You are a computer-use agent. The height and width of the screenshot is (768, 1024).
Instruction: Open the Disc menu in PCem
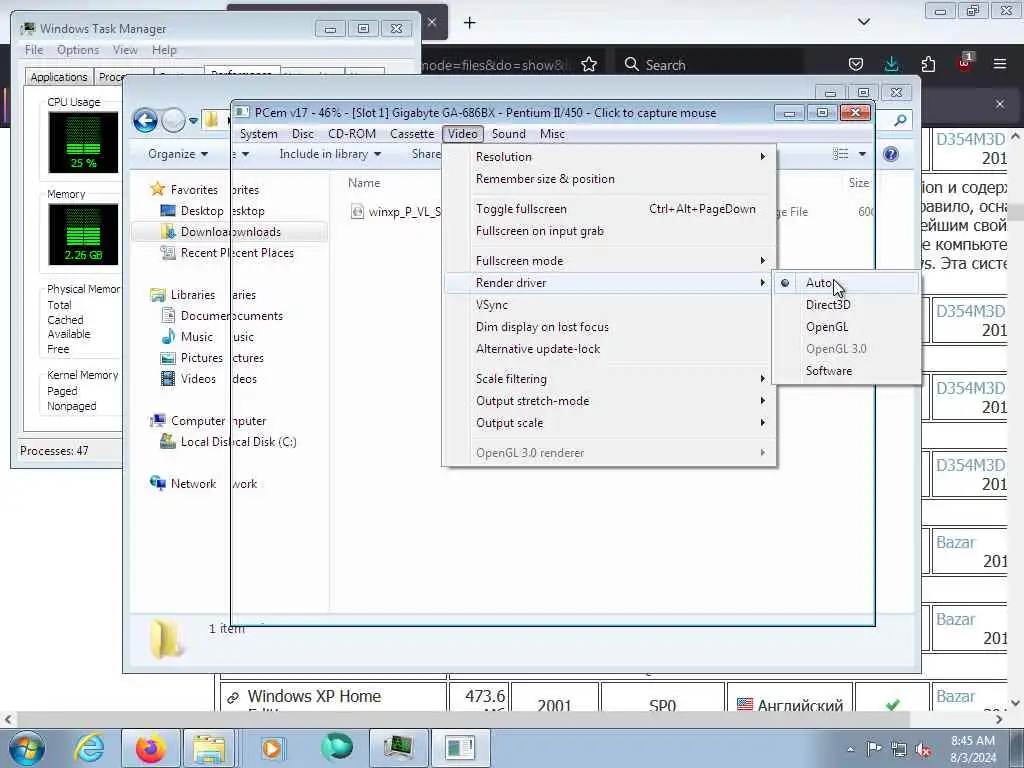302,134
